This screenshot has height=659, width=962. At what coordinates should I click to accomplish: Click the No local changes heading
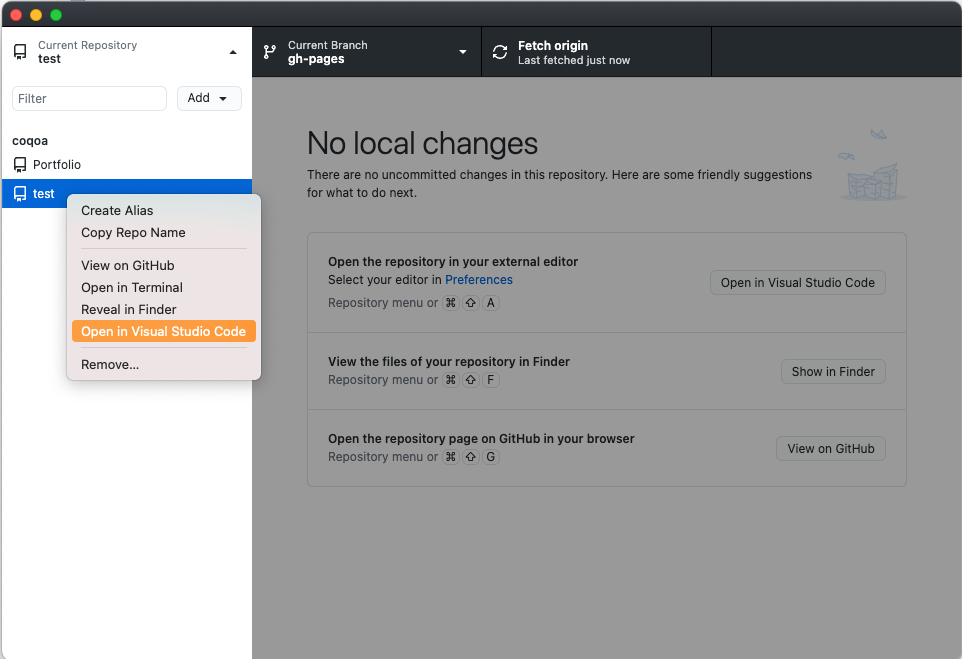[422, 144]
